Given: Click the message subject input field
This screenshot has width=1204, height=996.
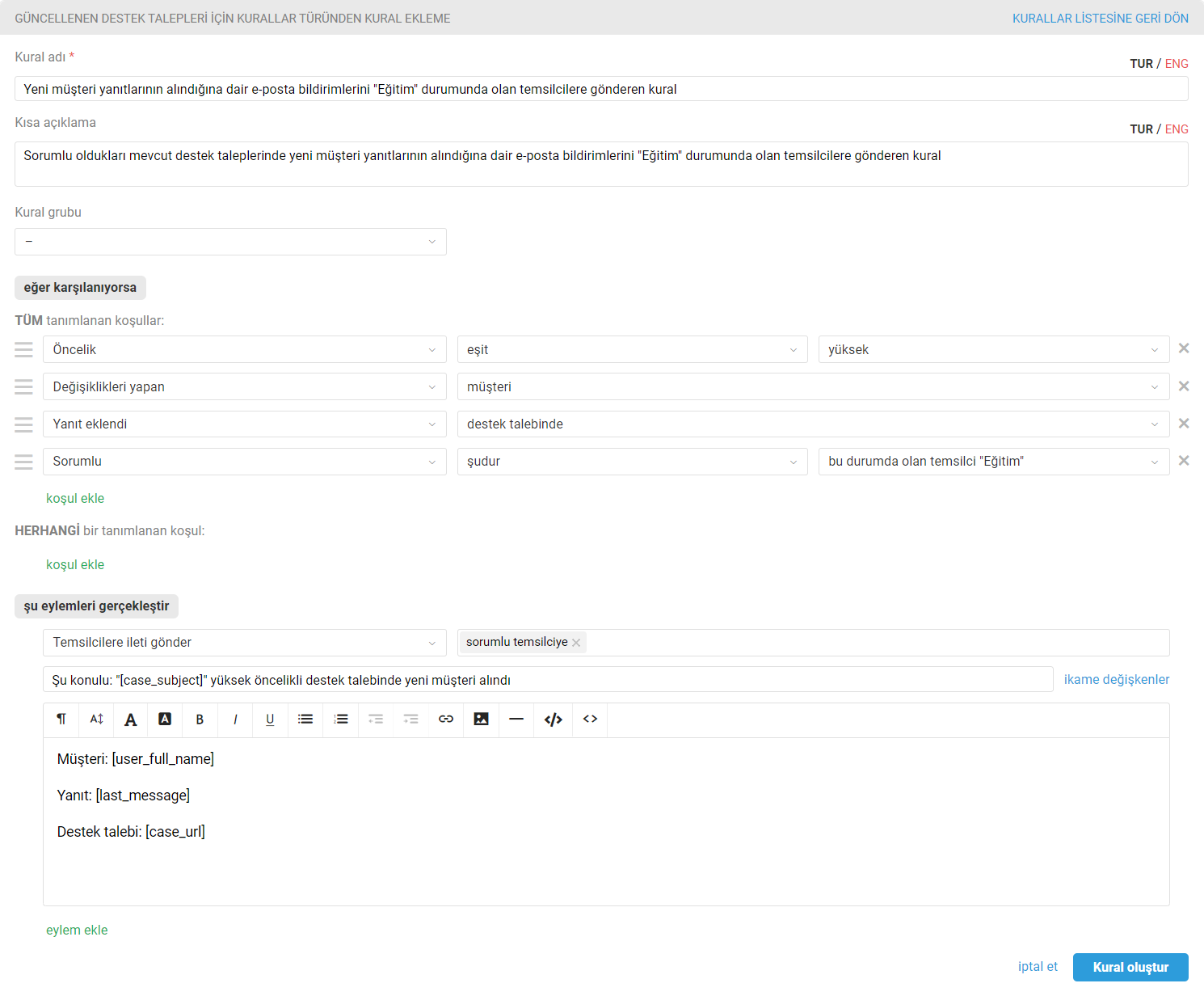Looking at the screenshot, I should 547,680.
